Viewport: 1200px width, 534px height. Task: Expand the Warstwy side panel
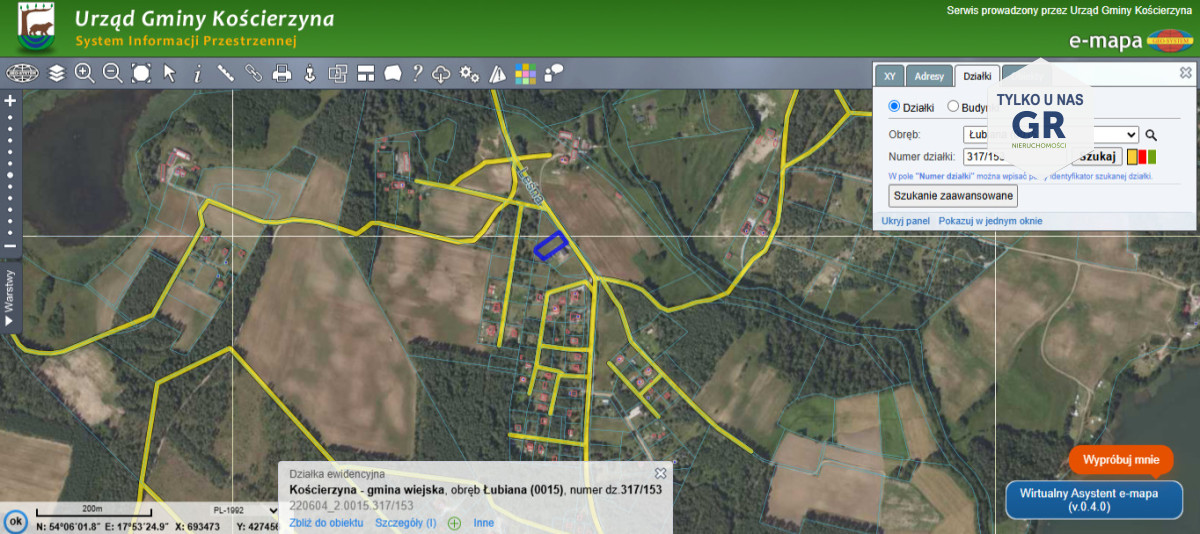click(x=11, y=297)
